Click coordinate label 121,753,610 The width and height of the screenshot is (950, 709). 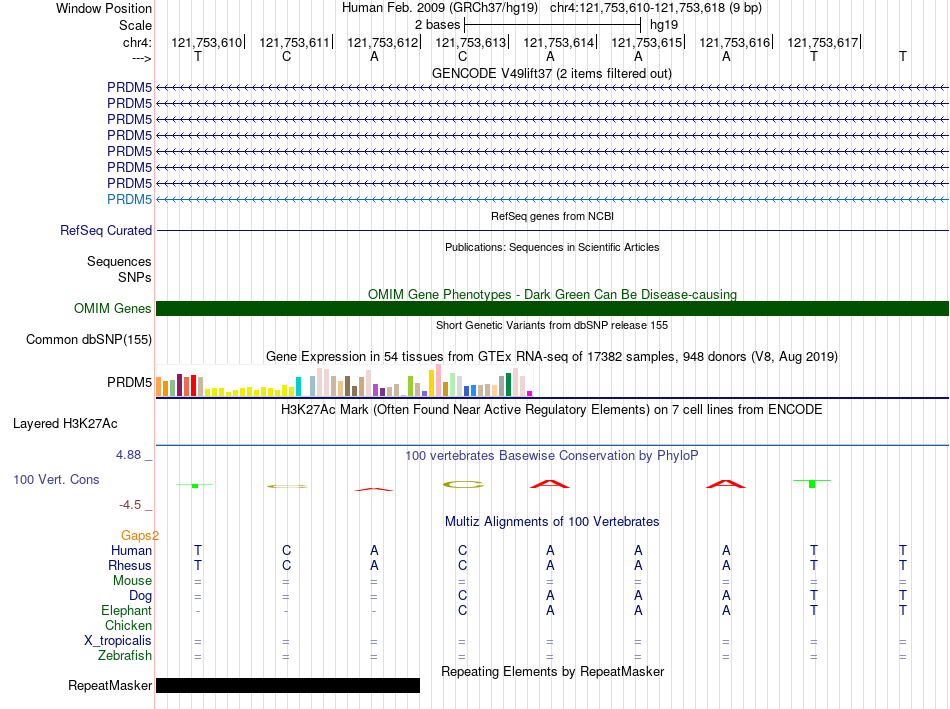click(x=206, y=42)
